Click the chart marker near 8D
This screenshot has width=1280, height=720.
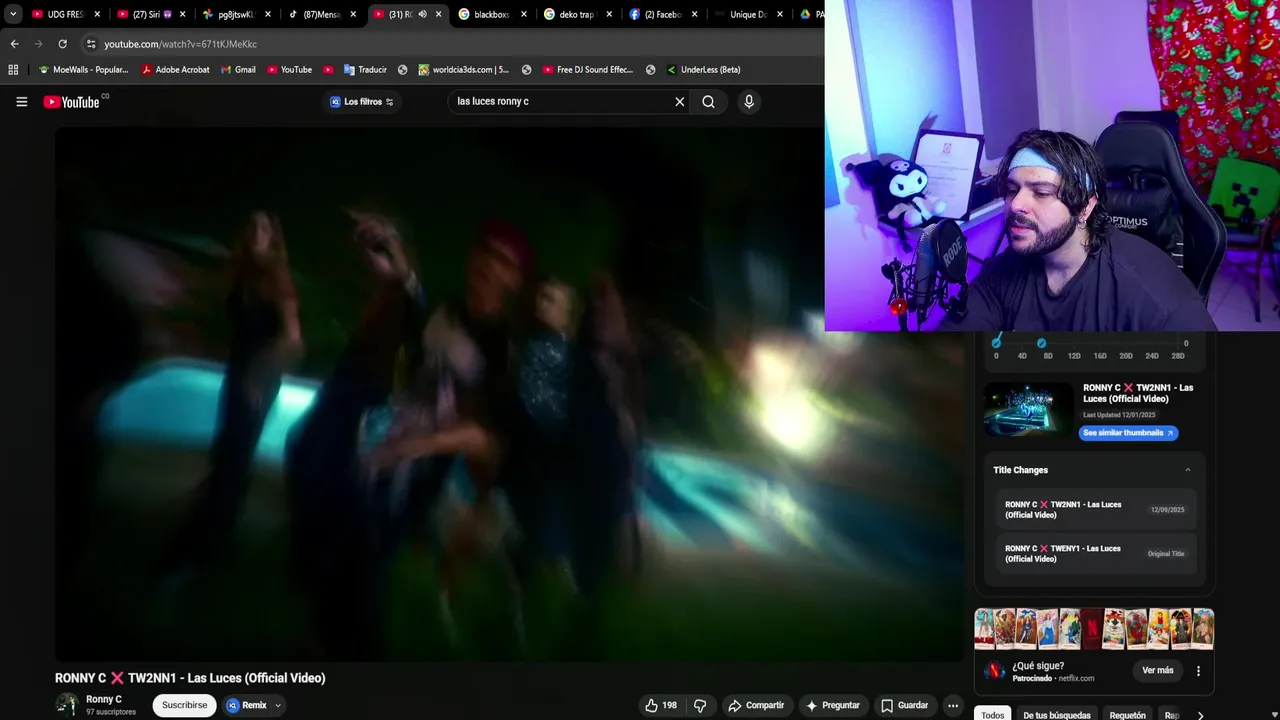pos(1041,343)
